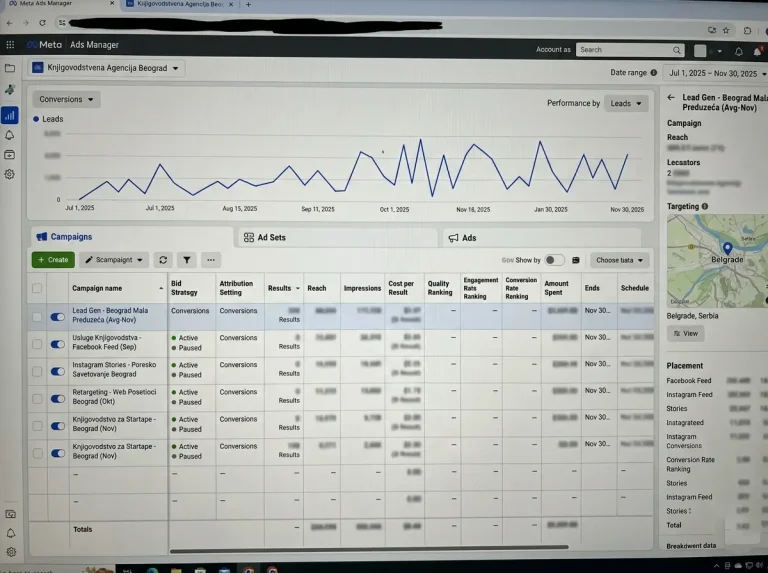Click the Targeting info icon
768x573 pixels.
705,206
